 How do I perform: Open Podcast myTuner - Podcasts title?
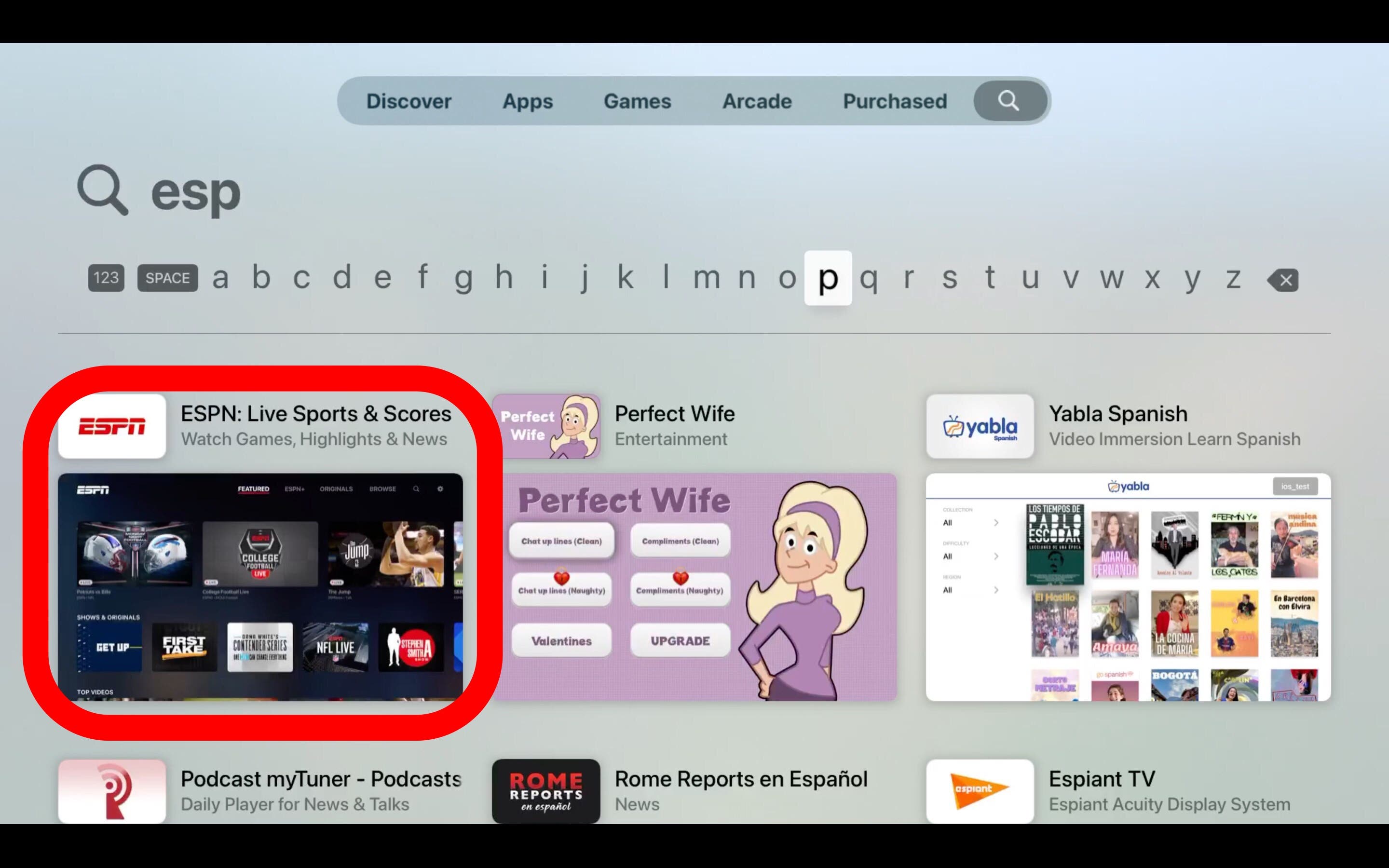click(321, 779)
